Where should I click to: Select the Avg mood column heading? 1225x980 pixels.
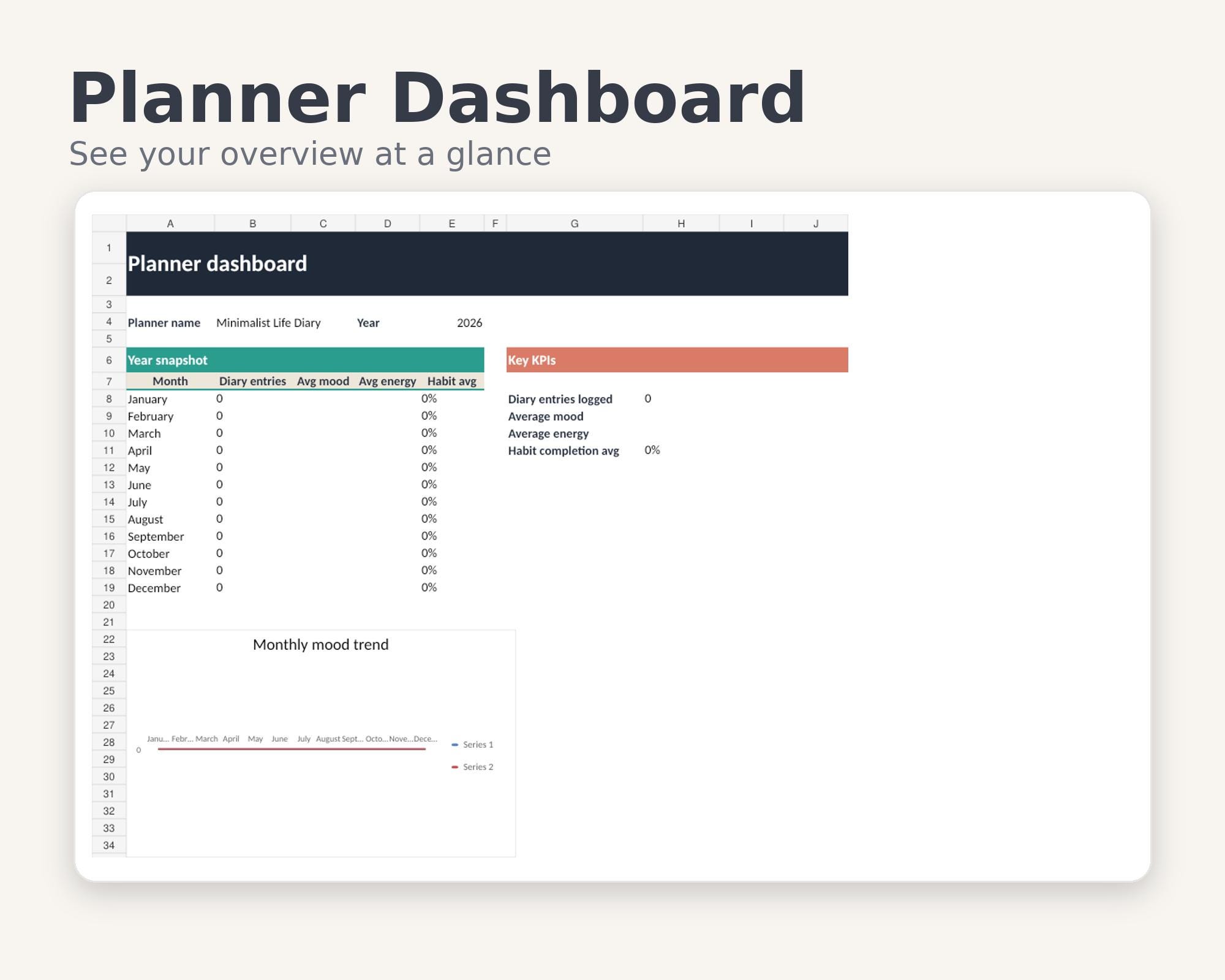pos(323,381)
